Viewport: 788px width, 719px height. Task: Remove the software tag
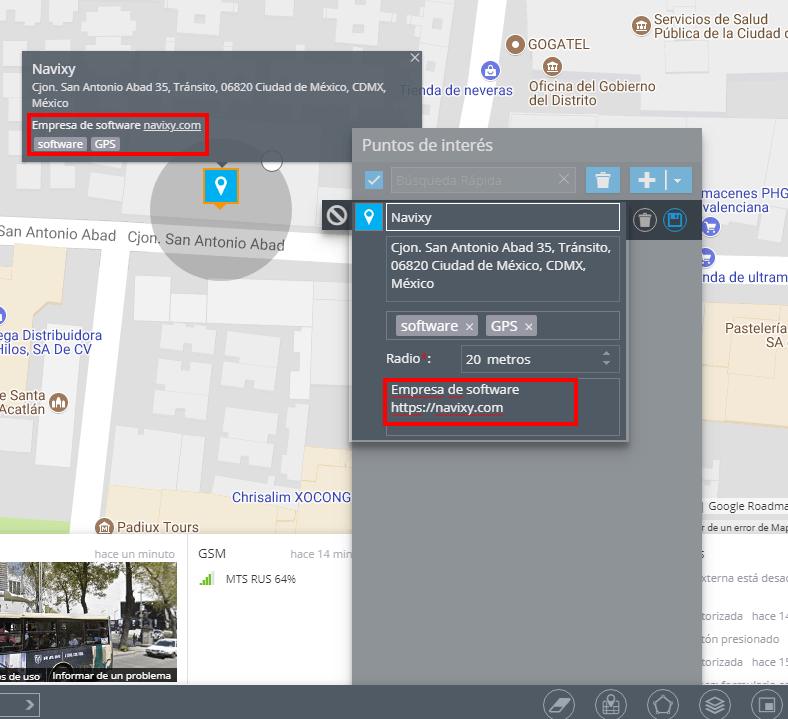469,327
